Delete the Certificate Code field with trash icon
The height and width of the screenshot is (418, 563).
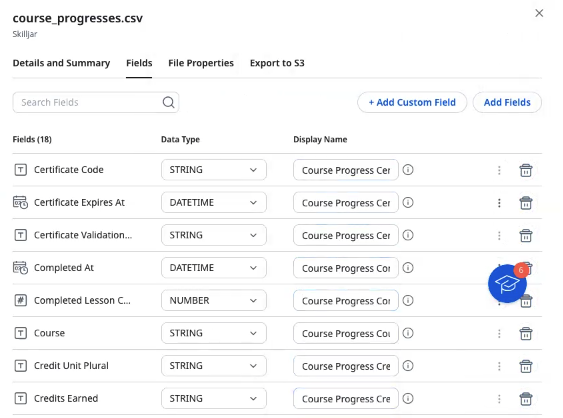[526, 170]
